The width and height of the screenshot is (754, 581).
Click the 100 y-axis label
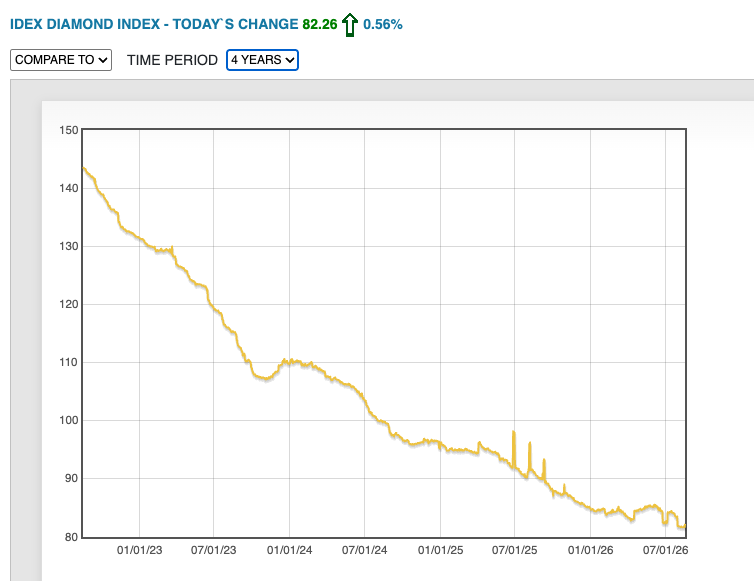tap(69, 420)
